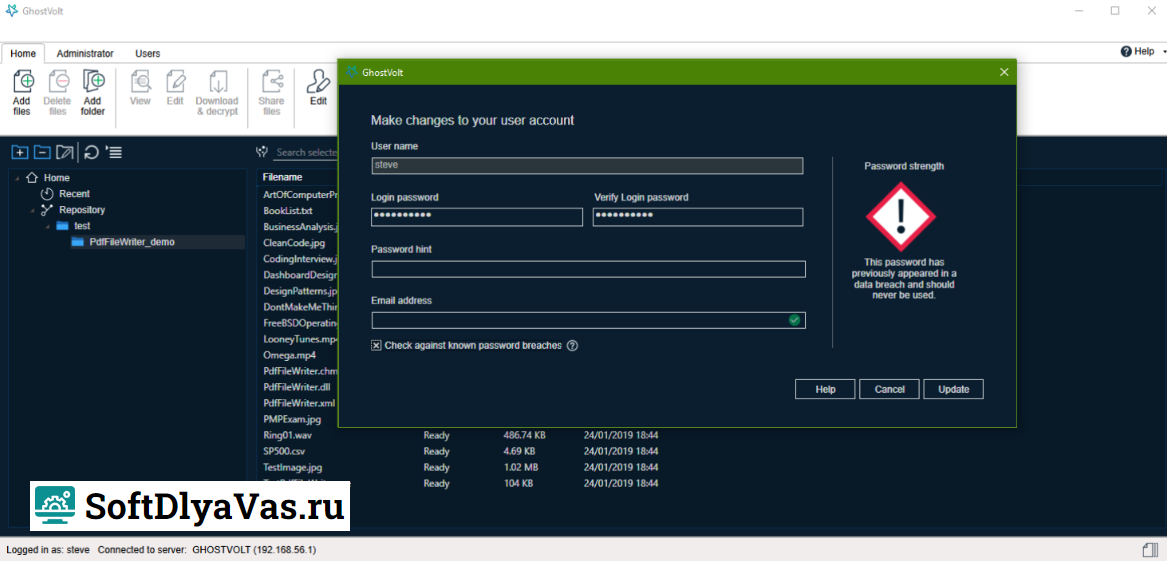The image size is (1167, 561).
Task: Switch to the Home ribbon tab
Action: coord(23,54)
